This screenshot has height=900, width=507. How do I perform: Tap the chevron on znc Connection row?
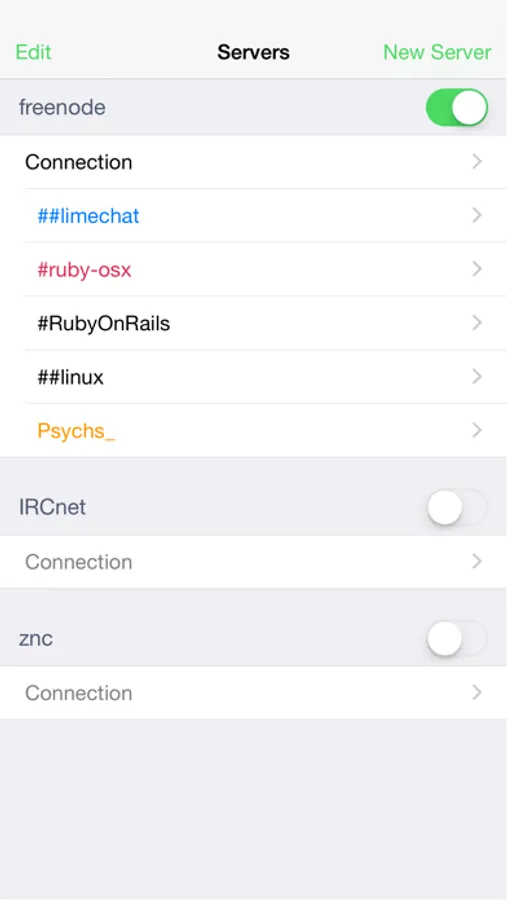[477, 693]
